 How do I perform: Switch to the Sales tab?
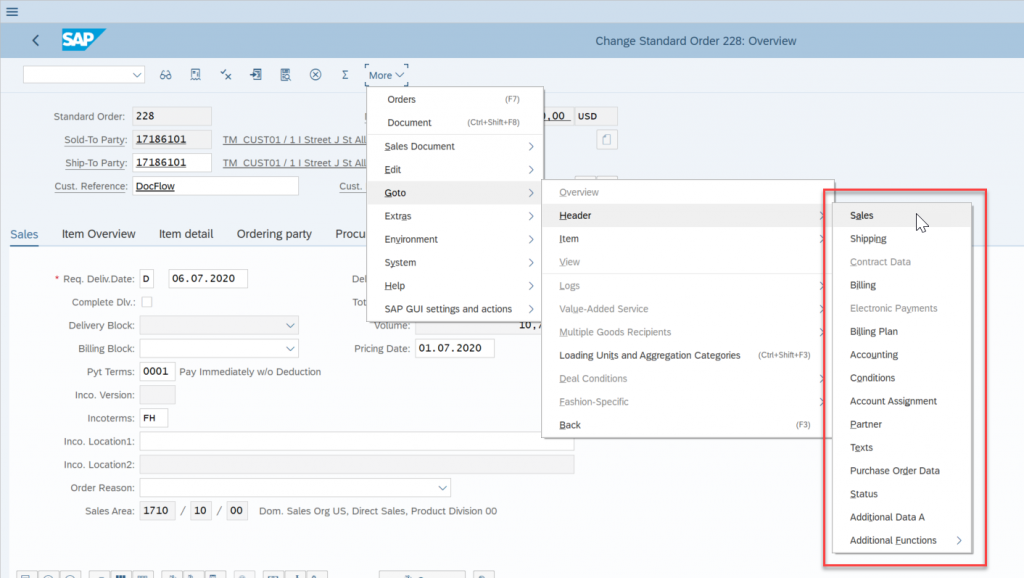click(x=24, y=234)
